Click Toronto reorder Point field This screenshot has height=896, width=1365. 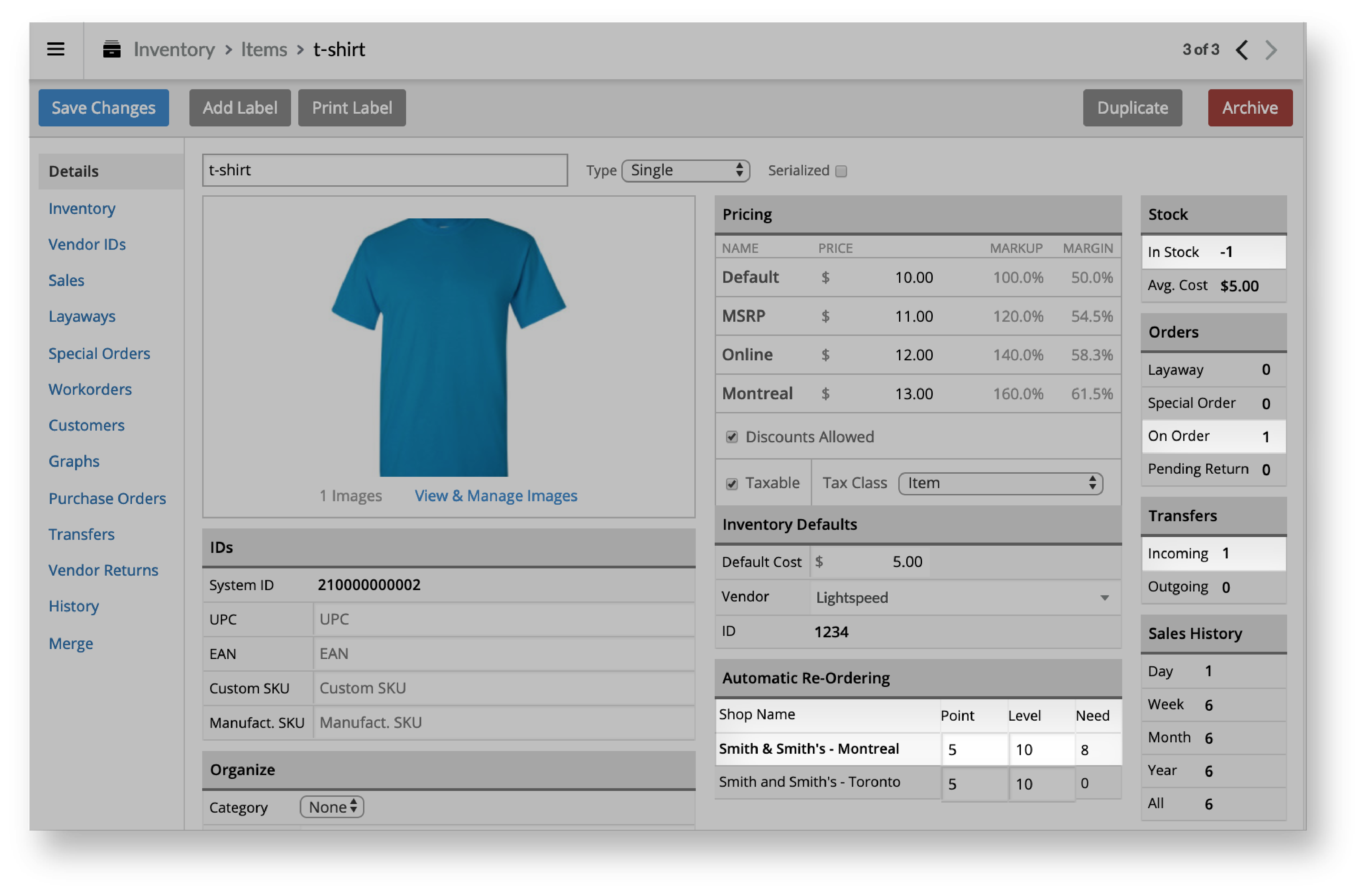coord(974,784)
